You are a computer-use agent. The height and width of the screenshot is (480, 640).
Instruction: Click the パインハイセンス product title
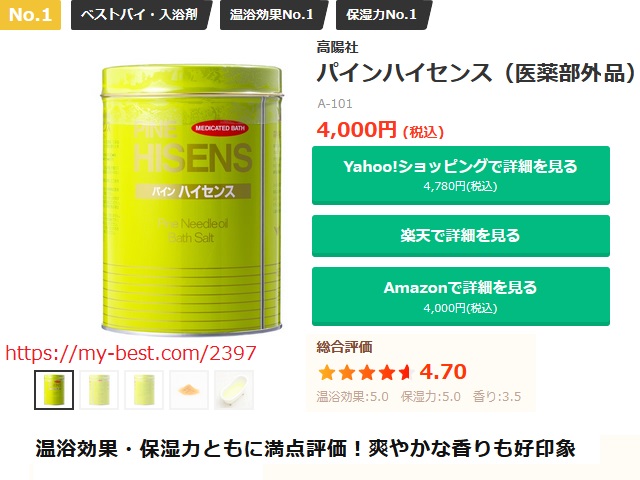tap(476, 73)
